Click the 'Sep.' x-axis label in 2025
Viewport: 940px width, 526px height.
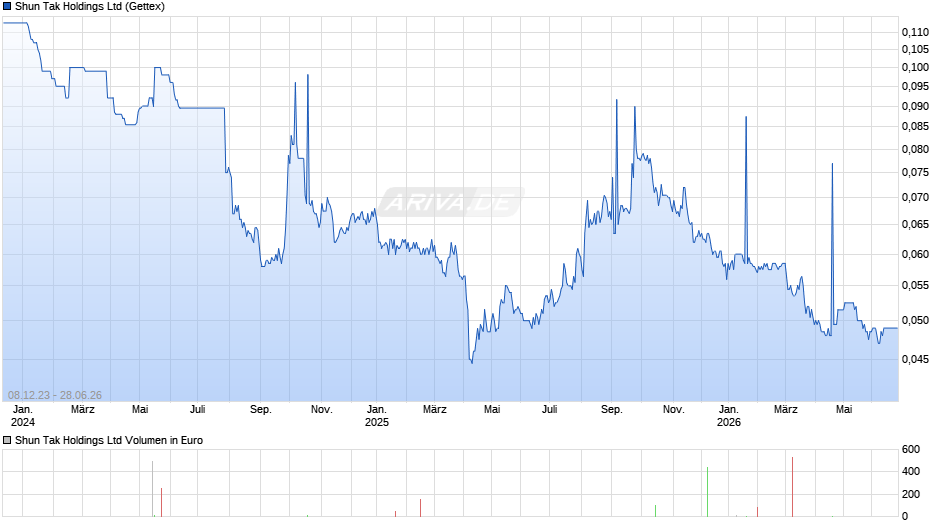(x=611, y=410)
